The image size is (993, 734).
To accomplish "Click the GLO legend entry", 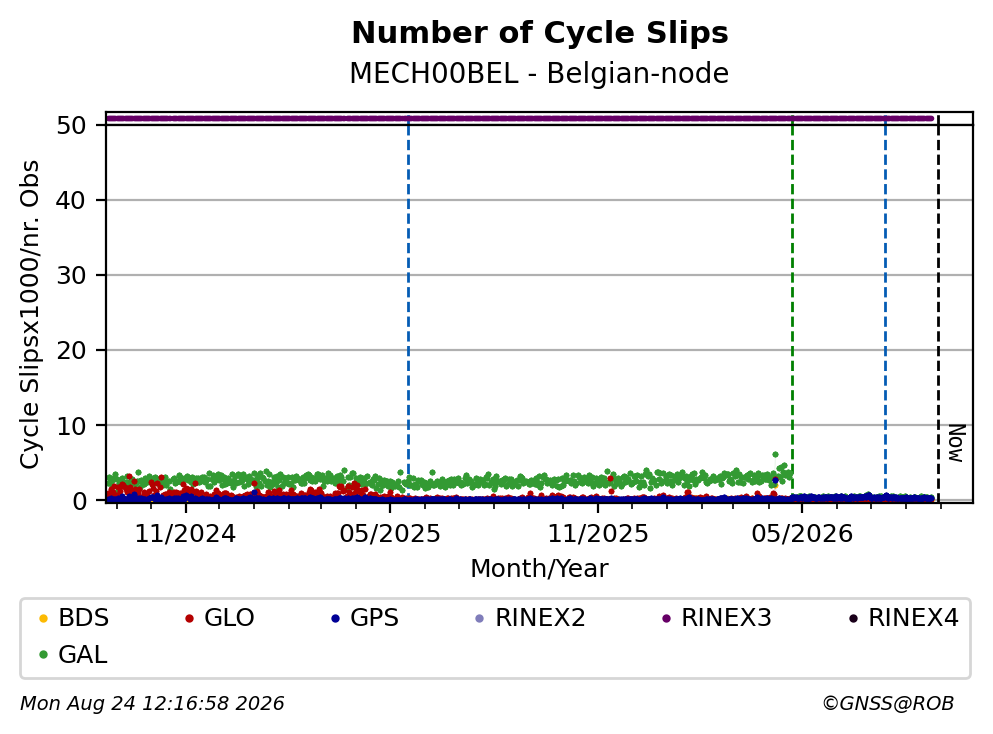I will 220,617.
